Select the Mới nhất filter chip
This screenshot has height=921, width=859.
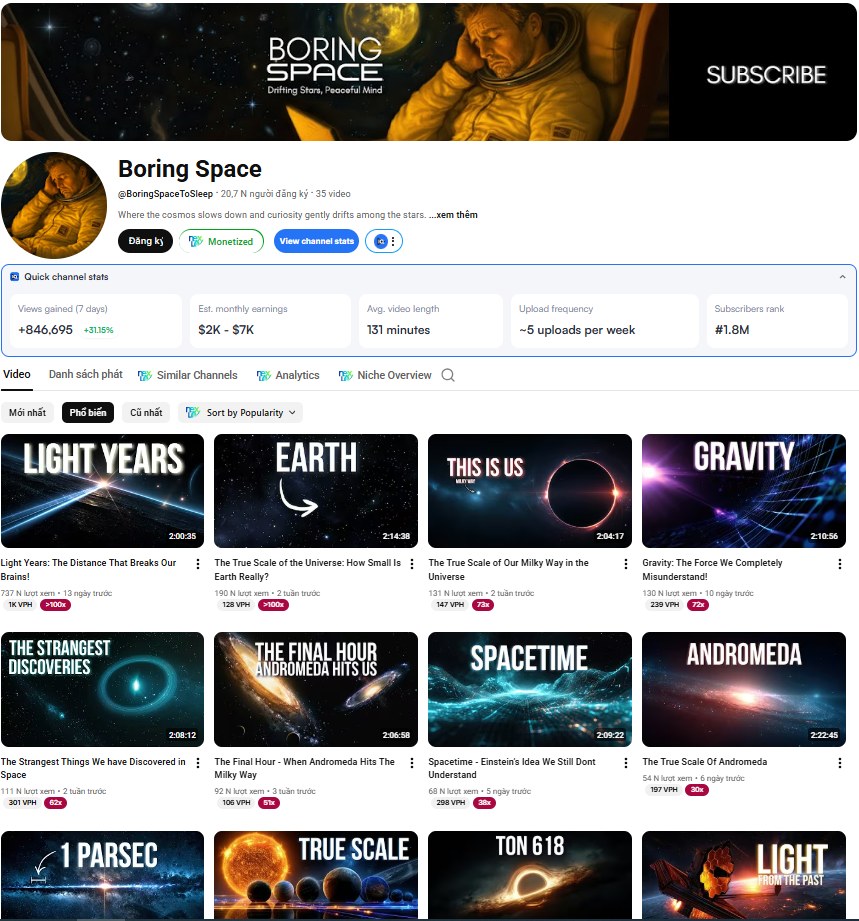(x=28, y=412)
